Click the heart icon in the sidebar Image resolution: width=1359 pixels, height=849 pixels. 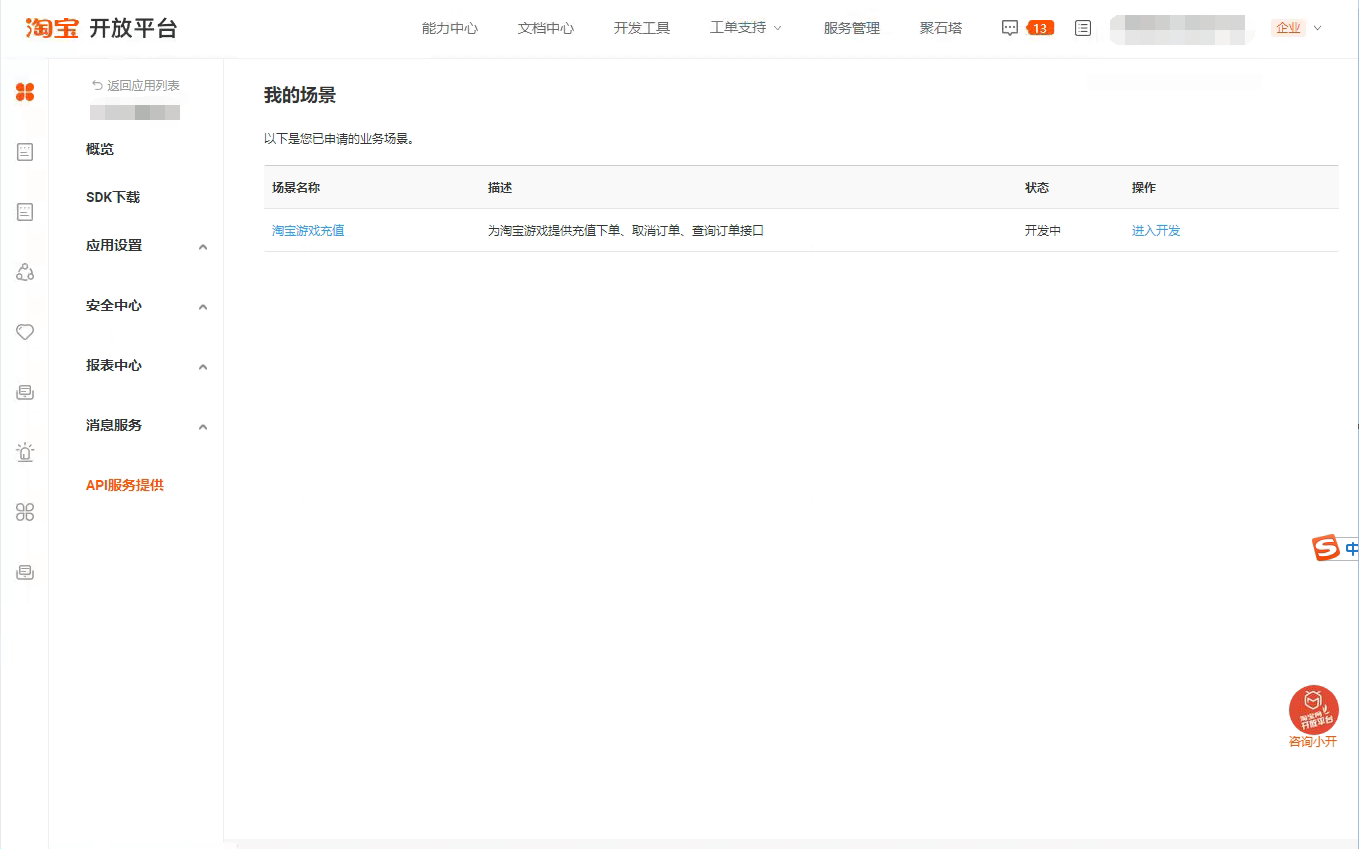coord(25,332)
